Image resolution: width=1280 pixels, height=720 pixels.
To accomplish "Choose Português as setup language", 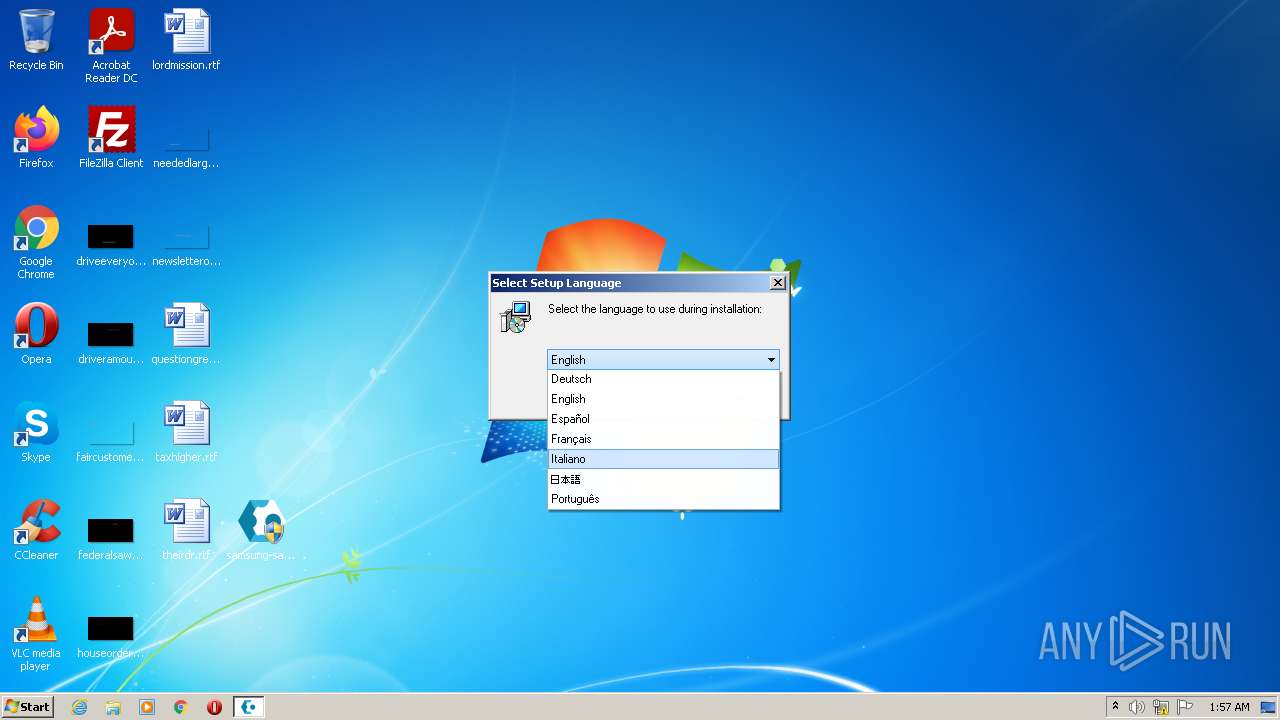I will [x=663, y=499].
